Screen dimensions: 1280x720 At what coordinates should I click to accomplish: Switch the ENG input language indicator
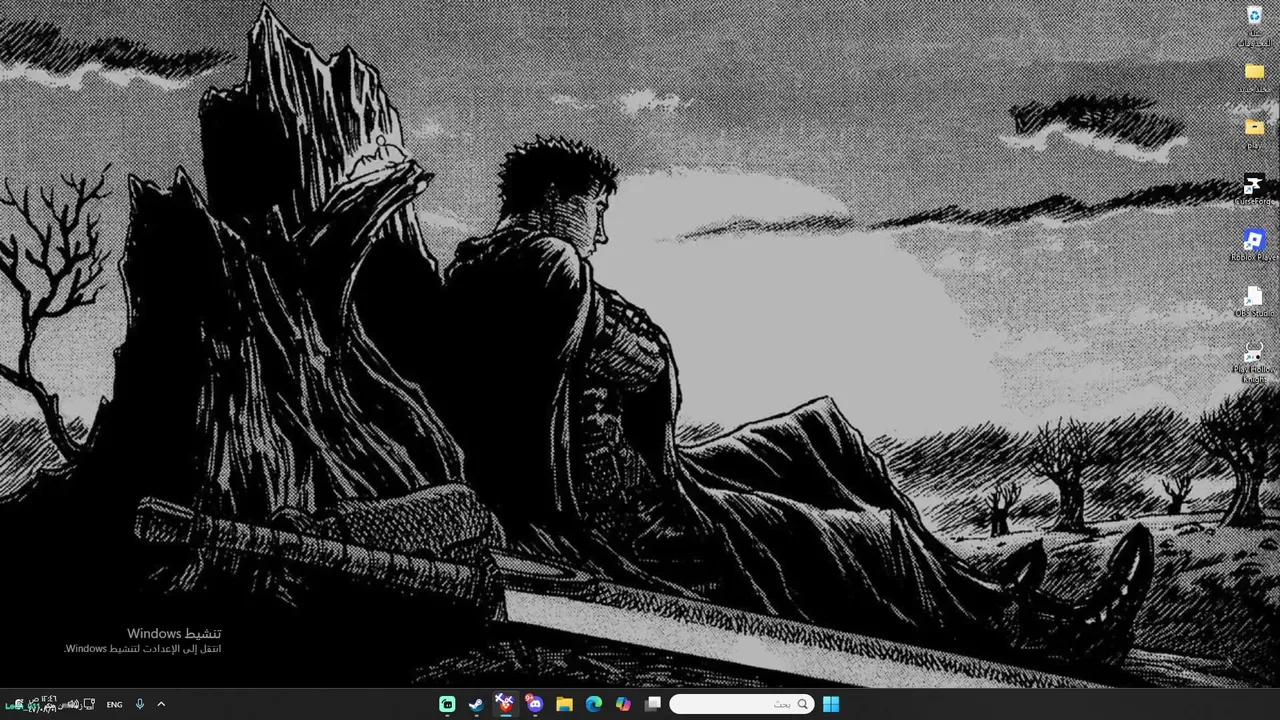(x=114, y=704)
